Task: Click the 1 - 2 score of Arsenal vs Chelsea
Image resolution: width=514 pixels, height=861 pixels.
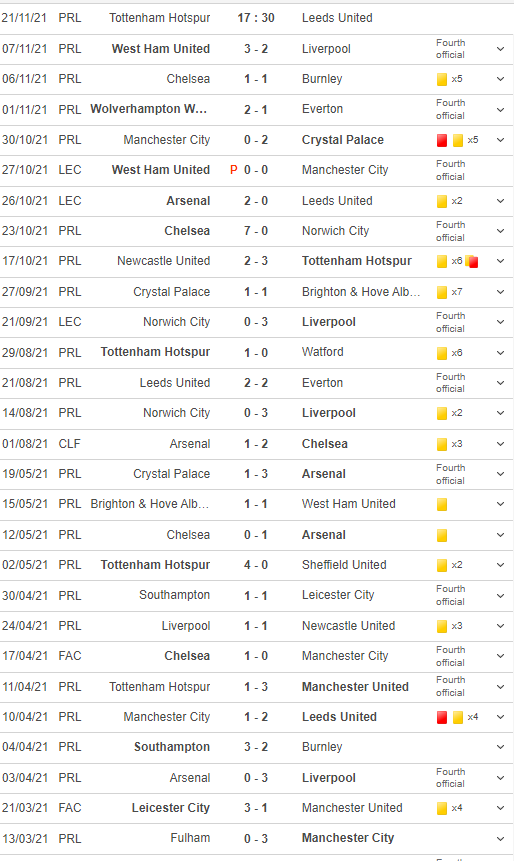Action: pyautogui.click(x=256, y=444)
